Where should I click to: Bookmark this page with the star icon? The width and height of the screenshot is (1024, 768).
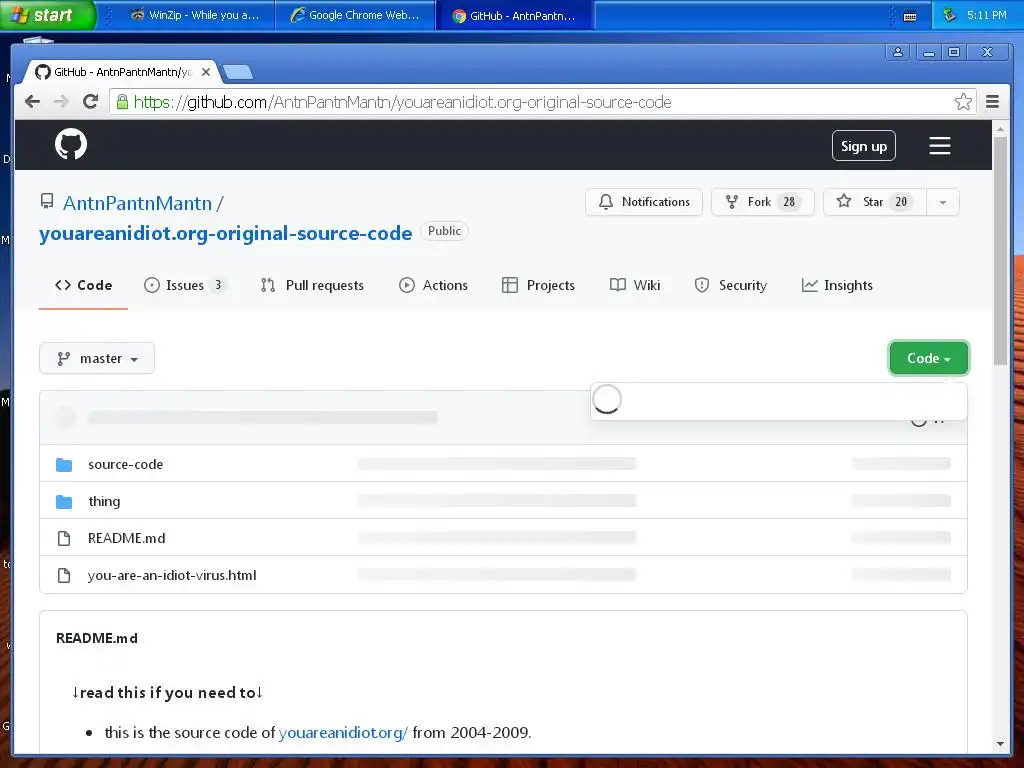coord(963,101)
